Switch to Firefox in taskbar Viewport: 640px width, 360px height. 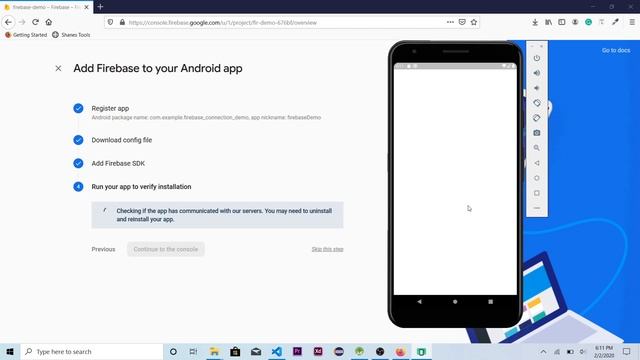[x=400, y=351]
